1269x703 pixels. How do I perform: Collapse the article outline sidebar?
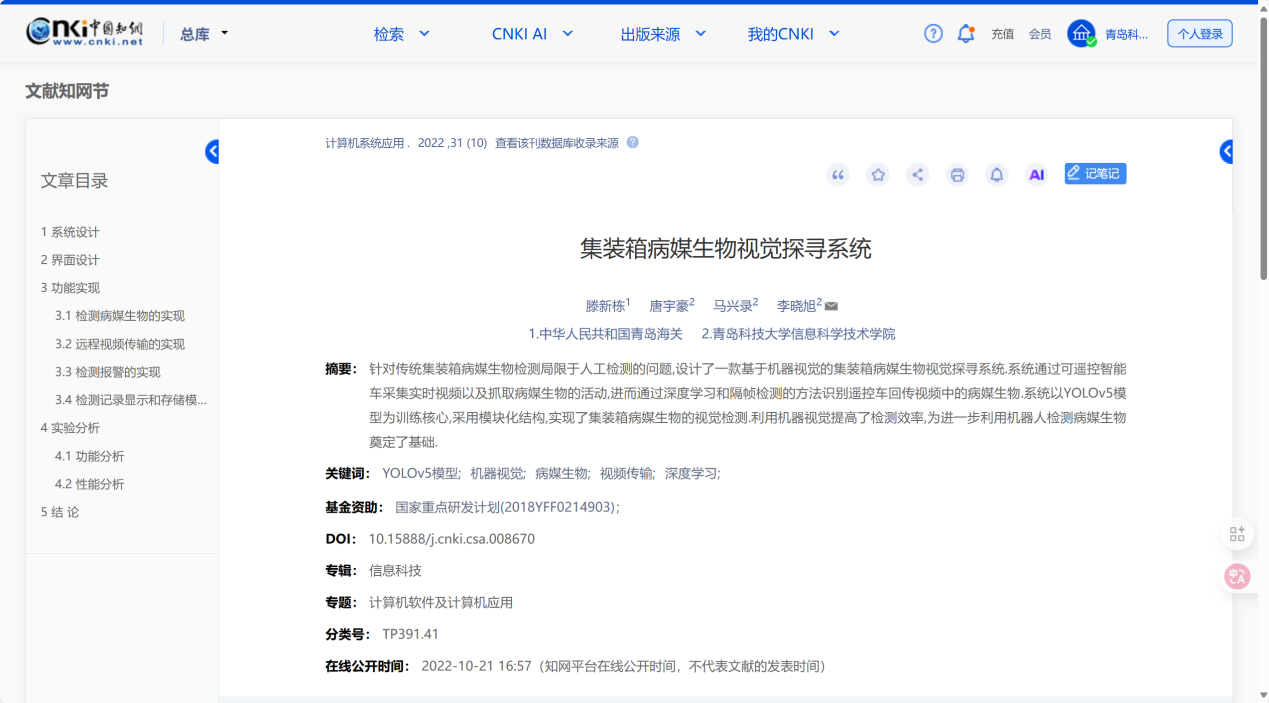212,152
